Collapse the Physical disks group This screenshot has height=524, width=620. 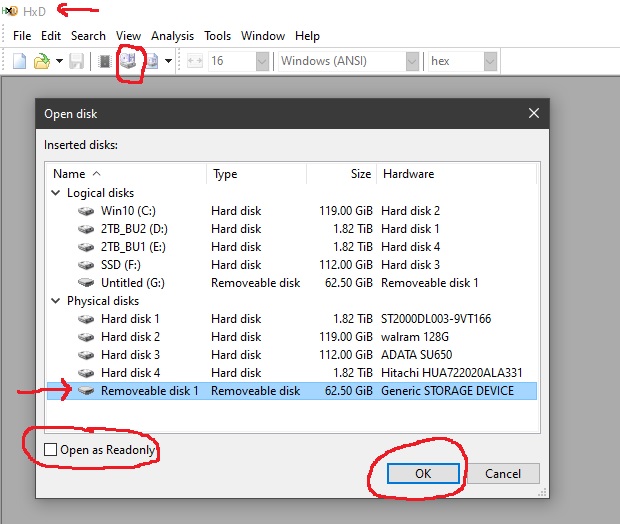coord(56,301)
